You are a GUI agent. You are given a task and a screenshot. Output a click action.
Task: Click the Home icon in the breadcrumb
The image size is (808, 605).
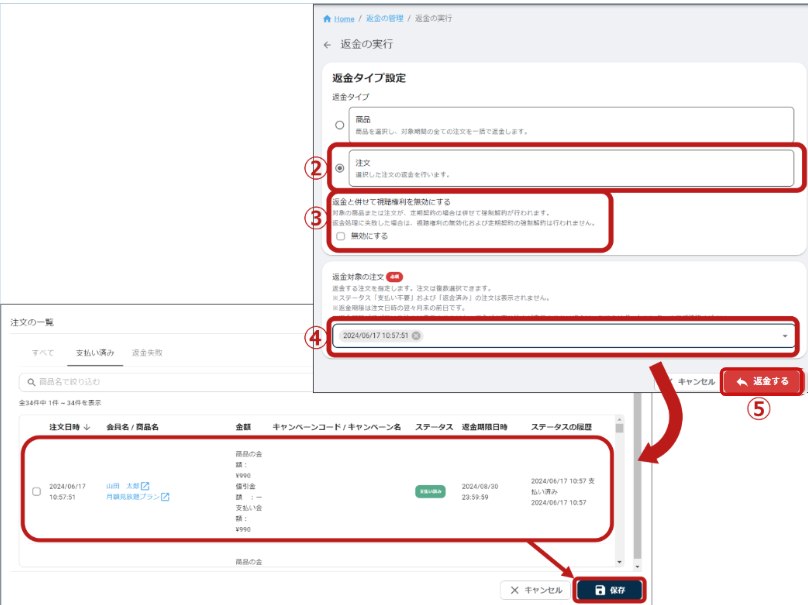coord(327,19)
